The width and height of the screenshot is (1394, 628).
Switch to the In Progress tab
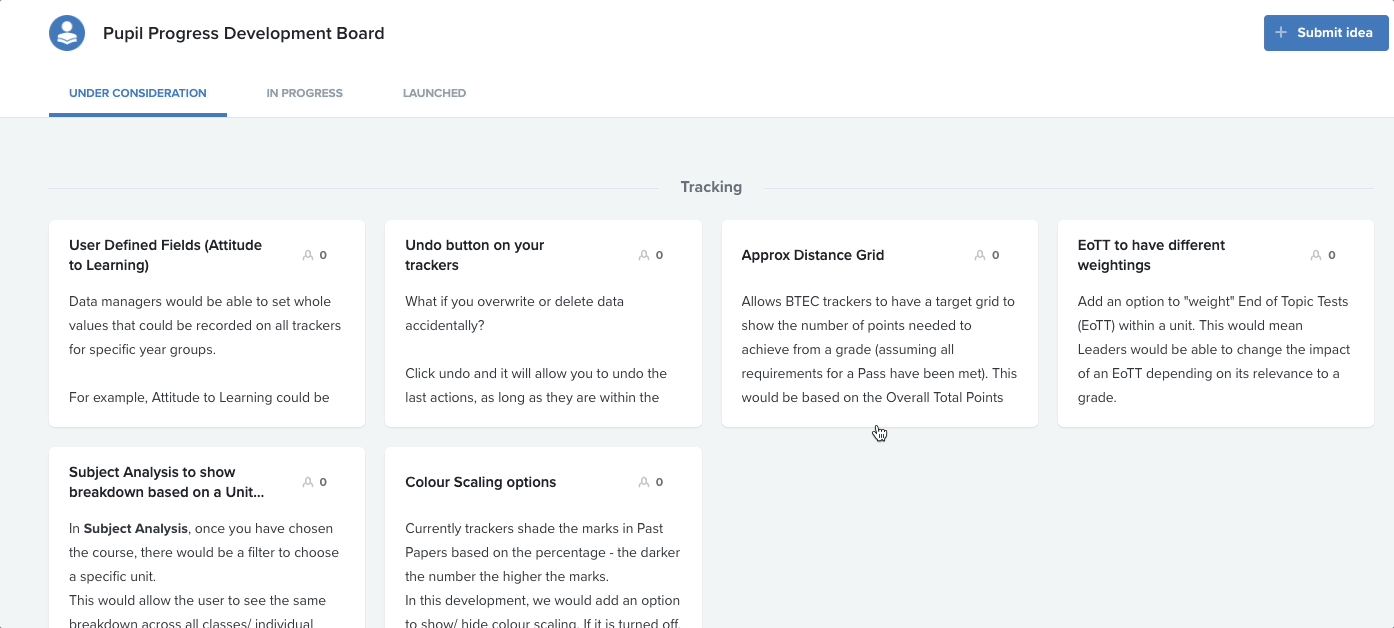pos(304,92)
